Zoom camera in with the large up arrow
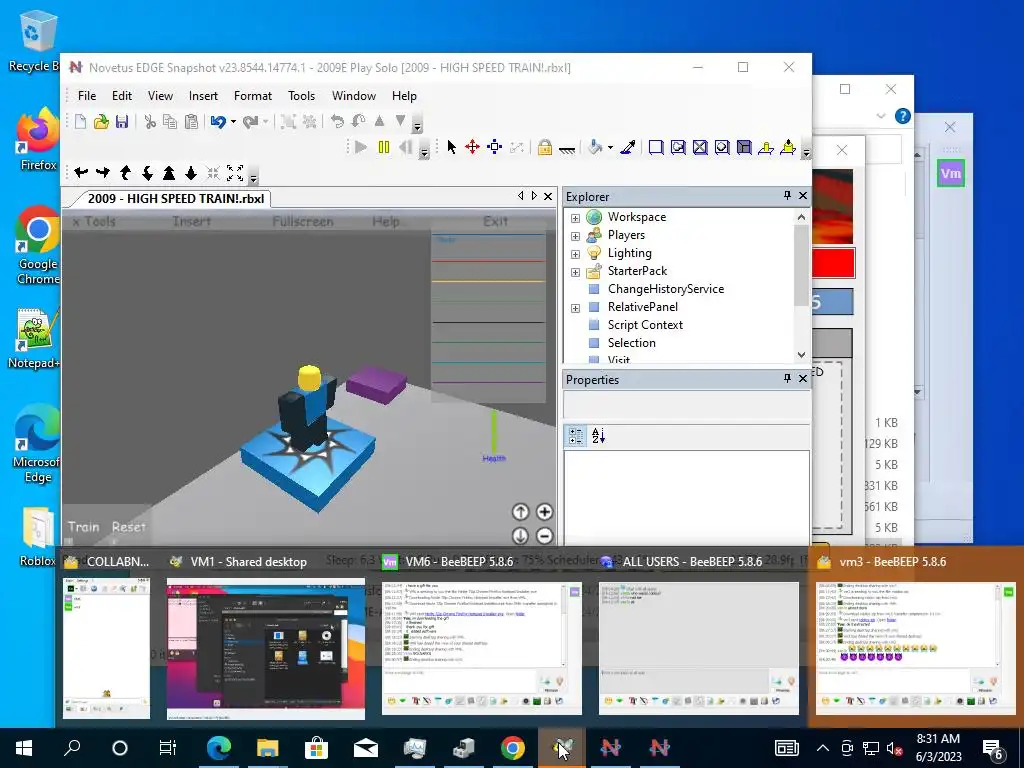 169,172
